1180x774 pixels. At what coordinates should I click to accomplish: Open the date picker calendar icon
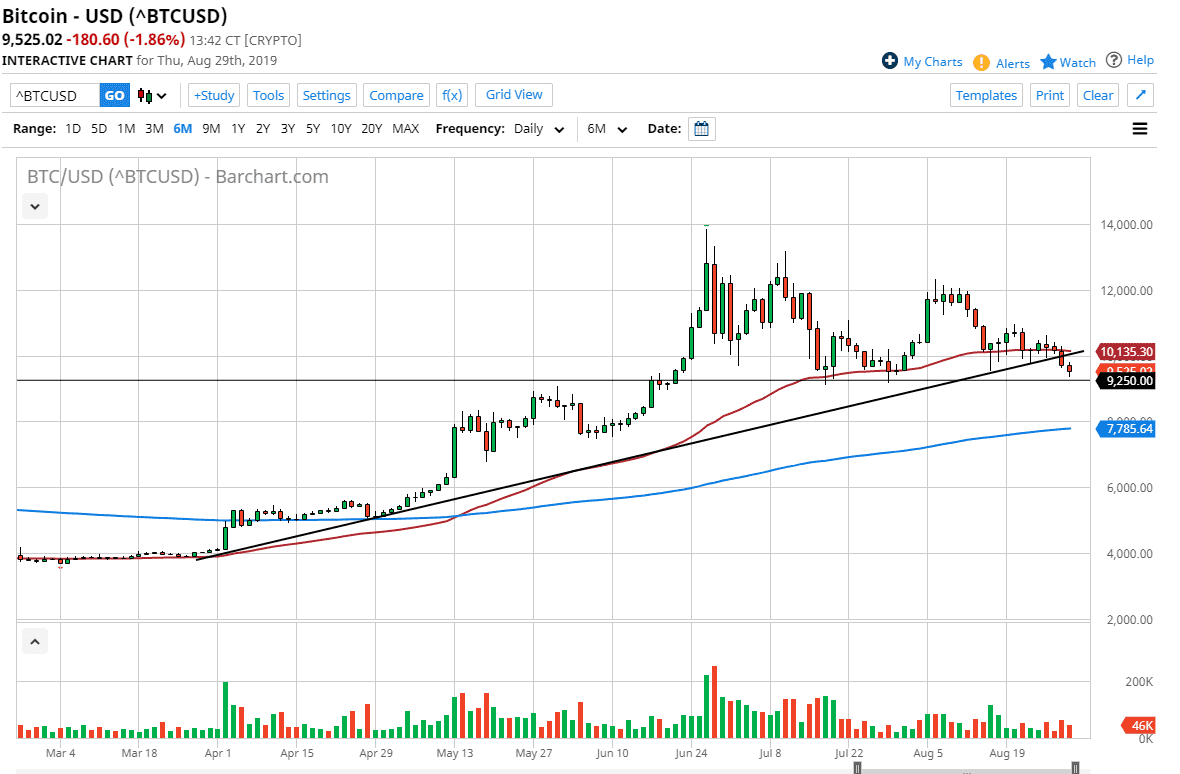pos(701,128)
